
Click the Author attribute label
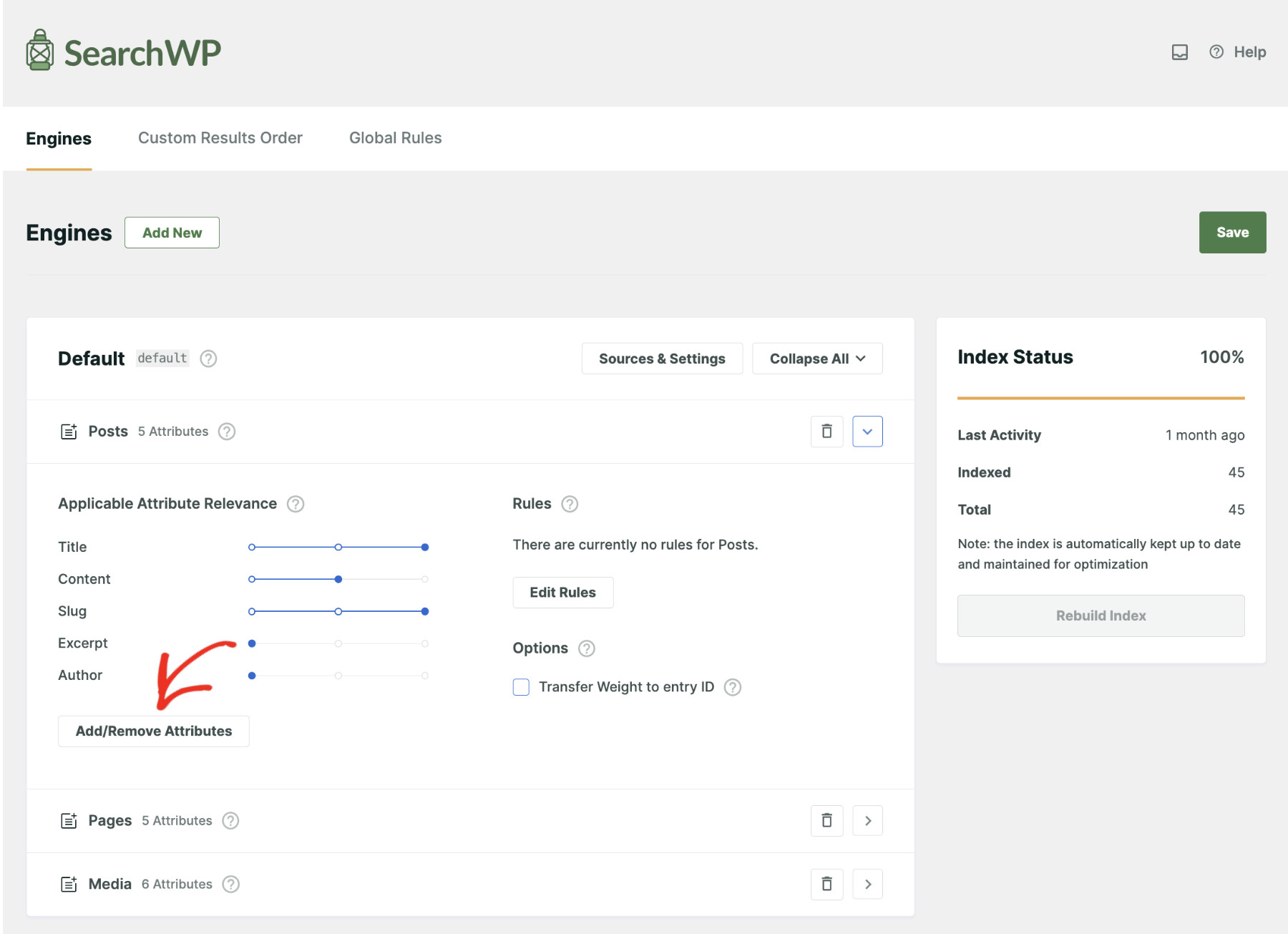[80, 676]
